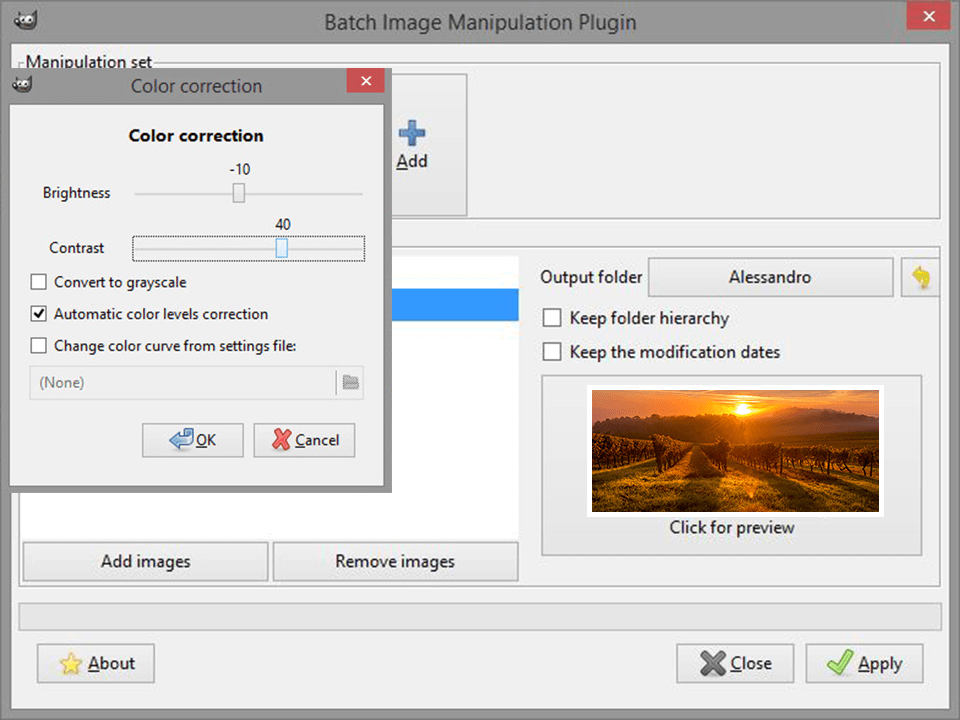
Task: Click the red X Cancel icon
Action: (281, 440)
